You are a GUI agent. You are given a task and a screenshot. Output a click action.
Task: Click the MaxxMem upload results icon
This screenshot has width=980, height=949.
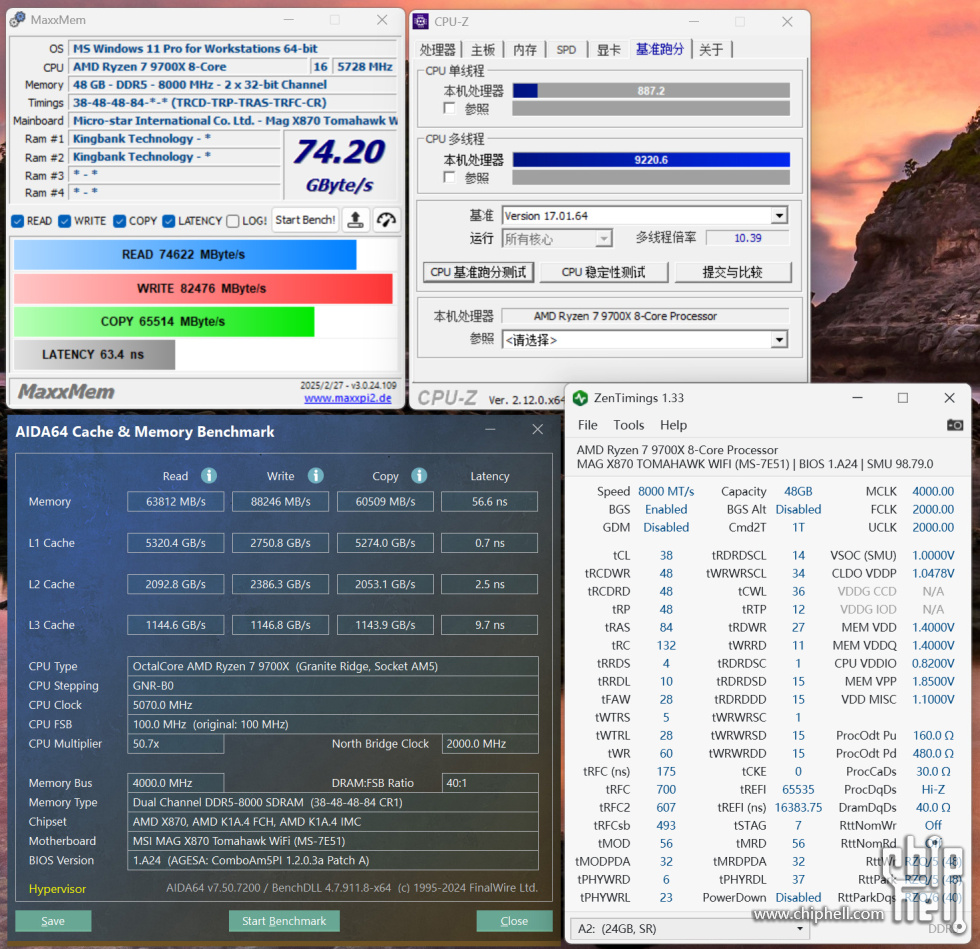coord(356,220)
